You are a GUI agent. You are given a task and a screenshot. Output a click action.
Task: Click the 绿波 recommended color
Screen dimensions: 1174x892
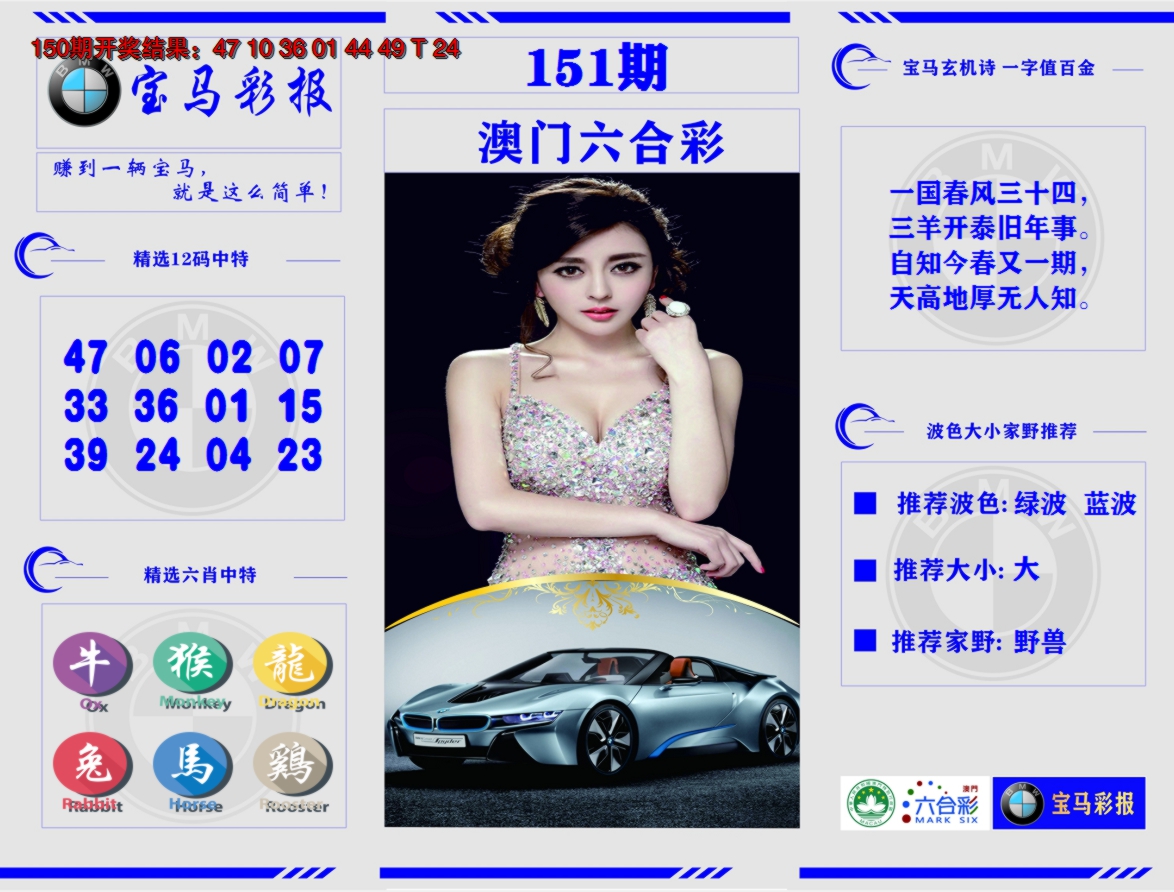tap(1040, 503)
